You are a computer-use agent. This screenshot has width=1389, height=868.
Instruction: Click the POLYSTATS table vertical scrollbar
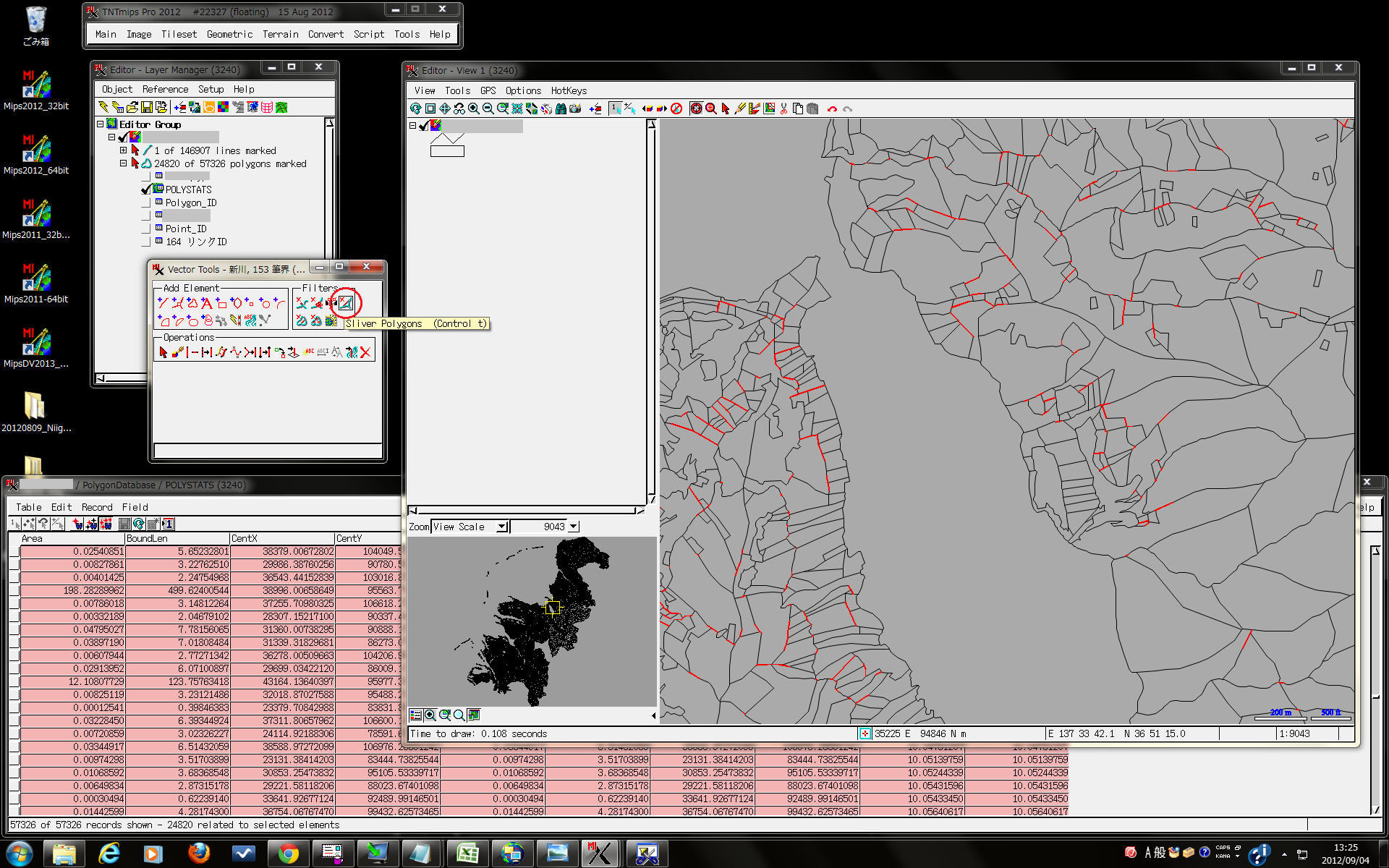pos(1375,680)
